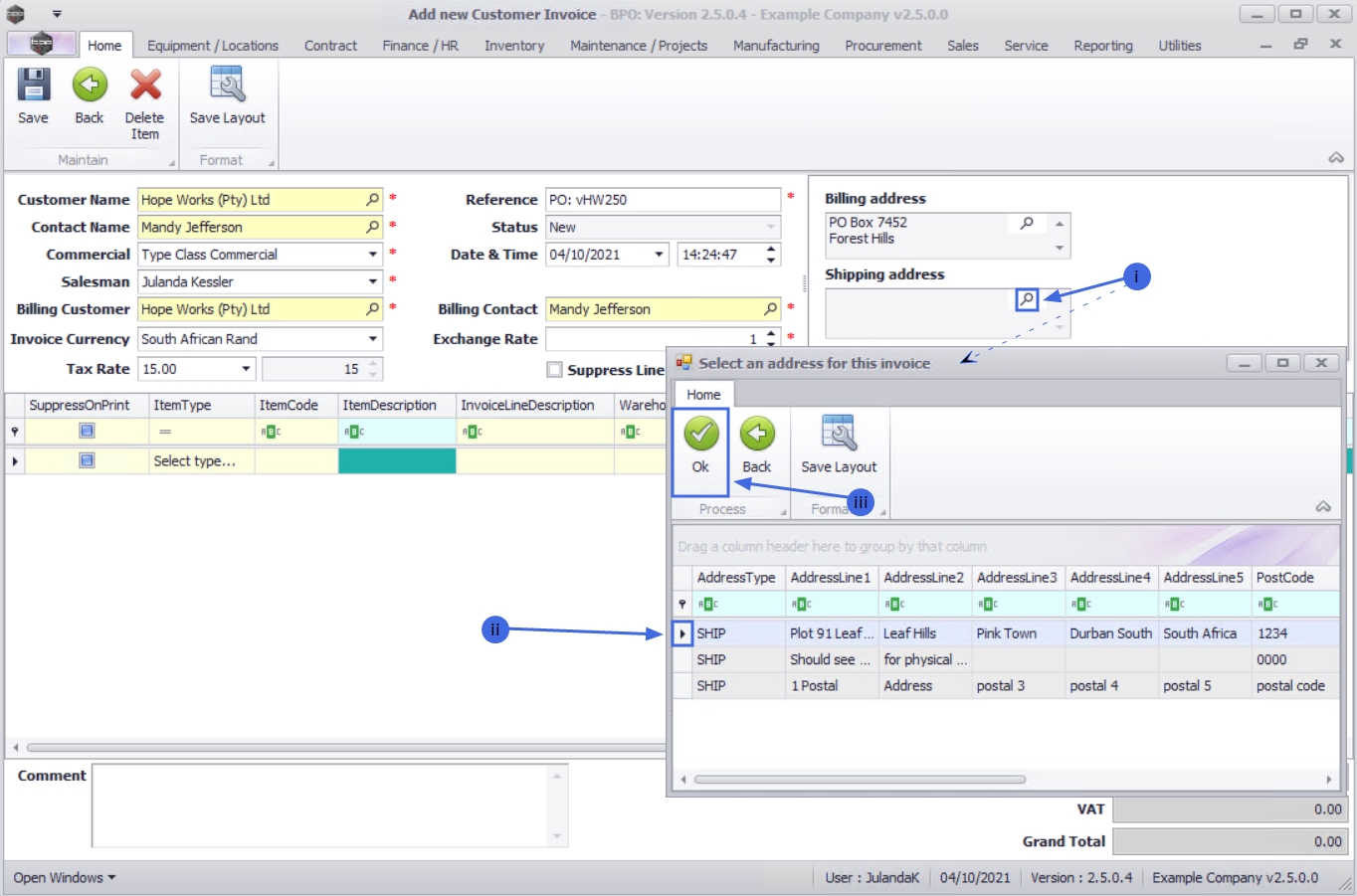Open the Status dropdown
1357x896 pixels.
click(771, 227)
